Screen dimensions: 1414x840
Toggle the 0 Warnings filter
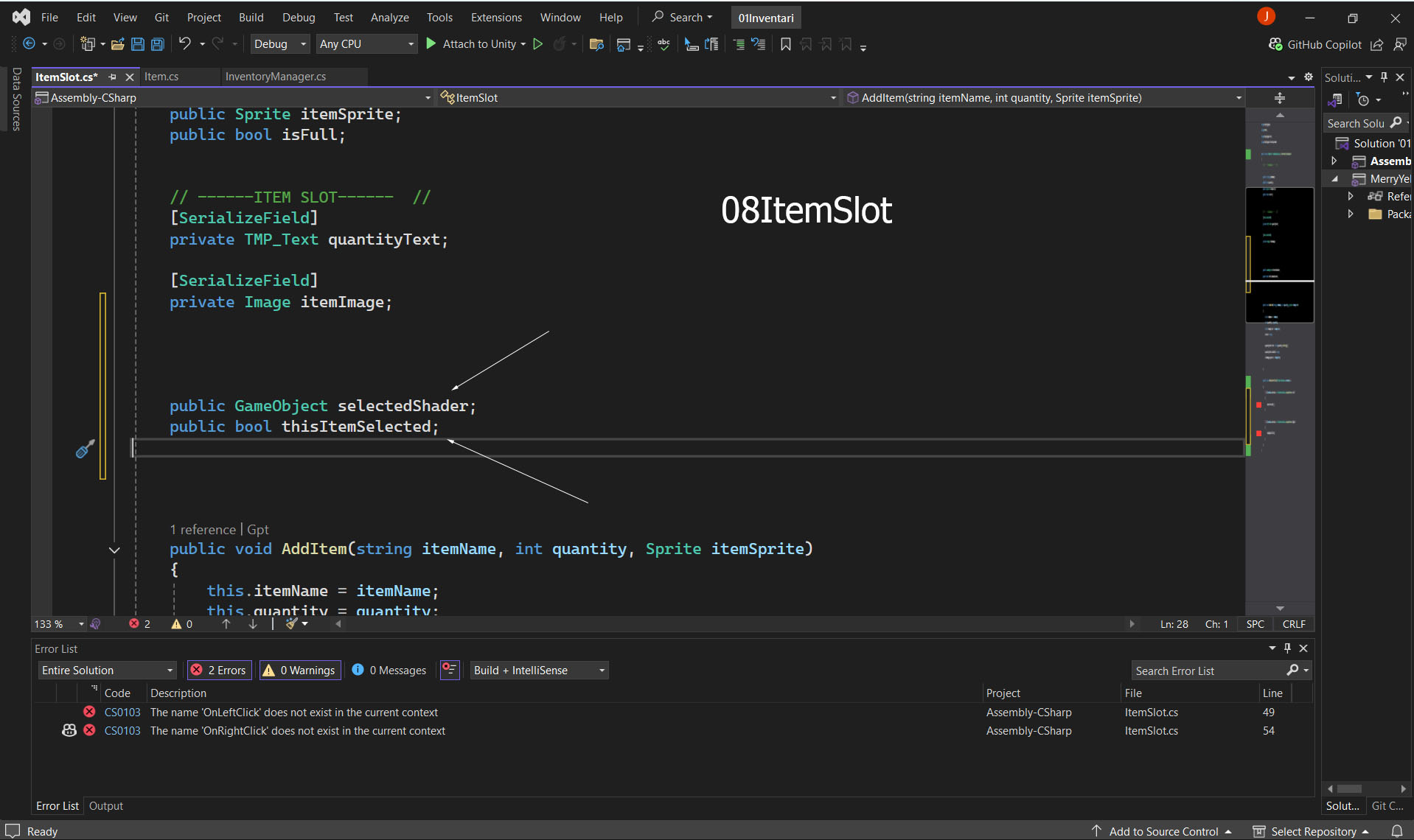coord(299,670)
